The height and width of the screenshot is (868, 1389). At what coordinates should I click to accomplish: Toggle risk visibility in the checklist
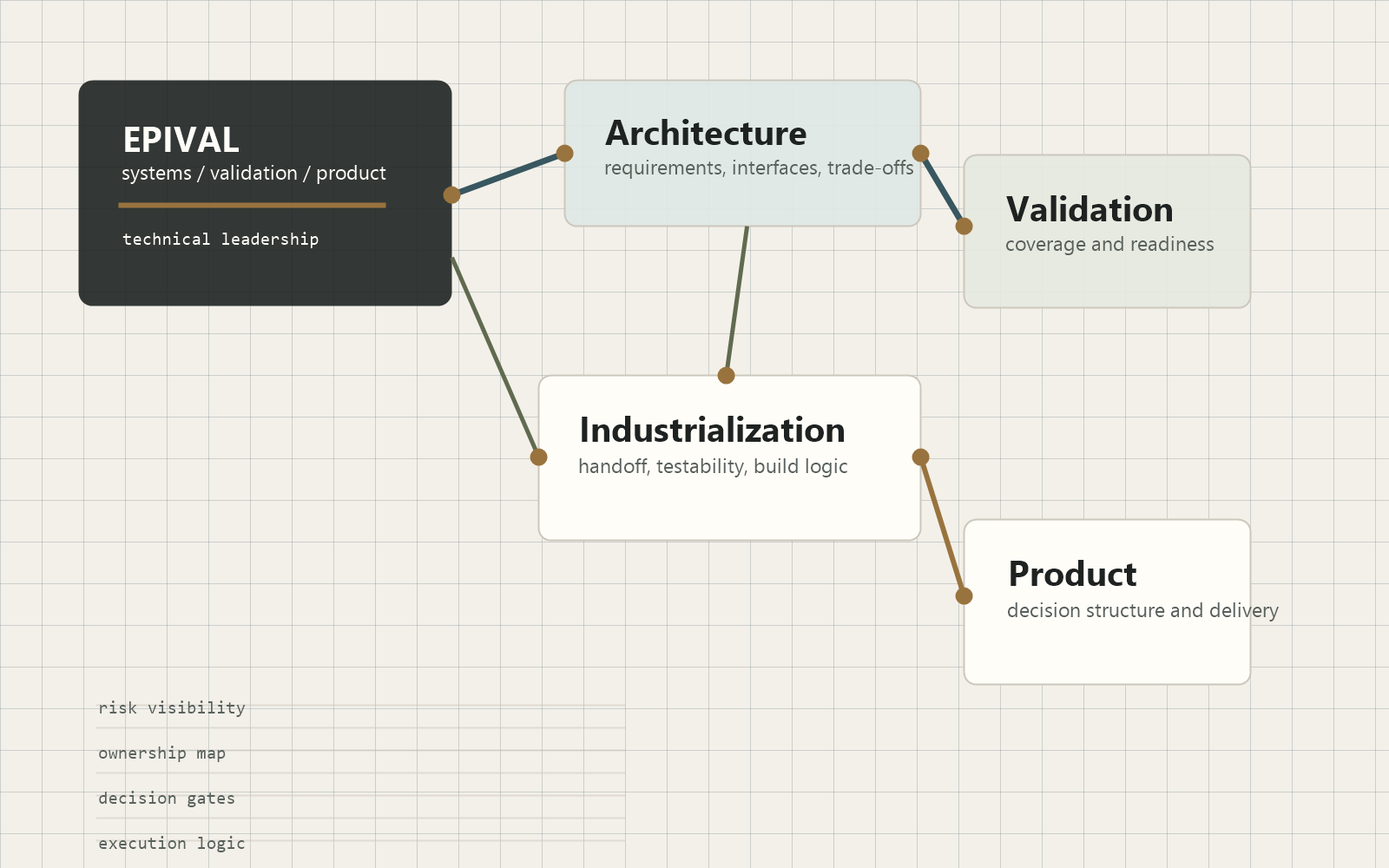(171, 708)
